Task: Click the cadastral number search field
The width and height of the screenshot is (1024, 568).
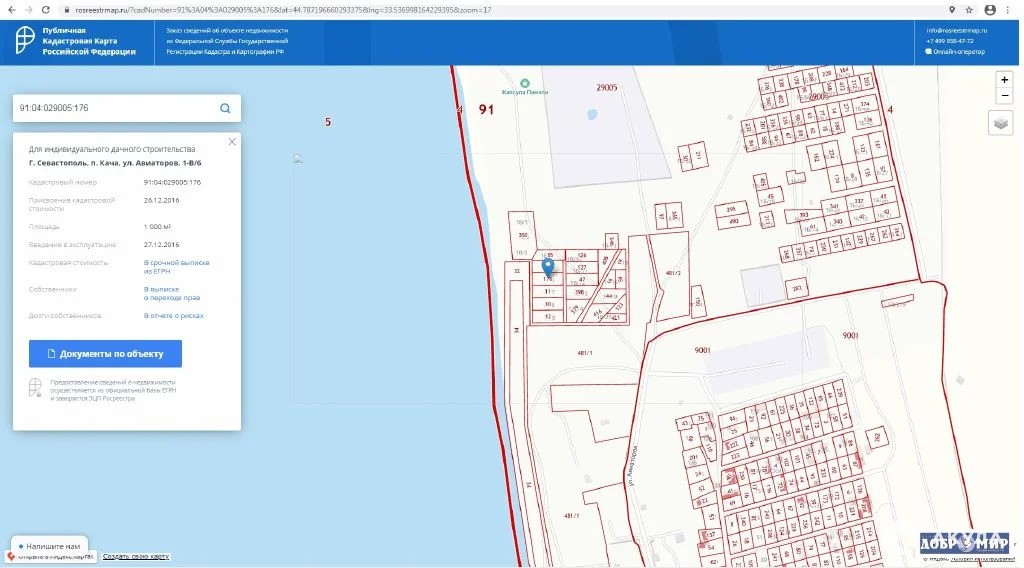Action: pos(110,108)
